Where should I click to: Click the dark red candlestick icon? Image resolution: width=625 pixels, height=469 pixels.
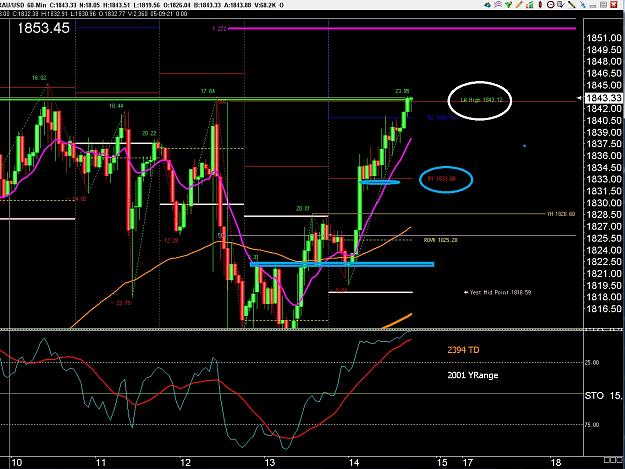coord(540,5)
